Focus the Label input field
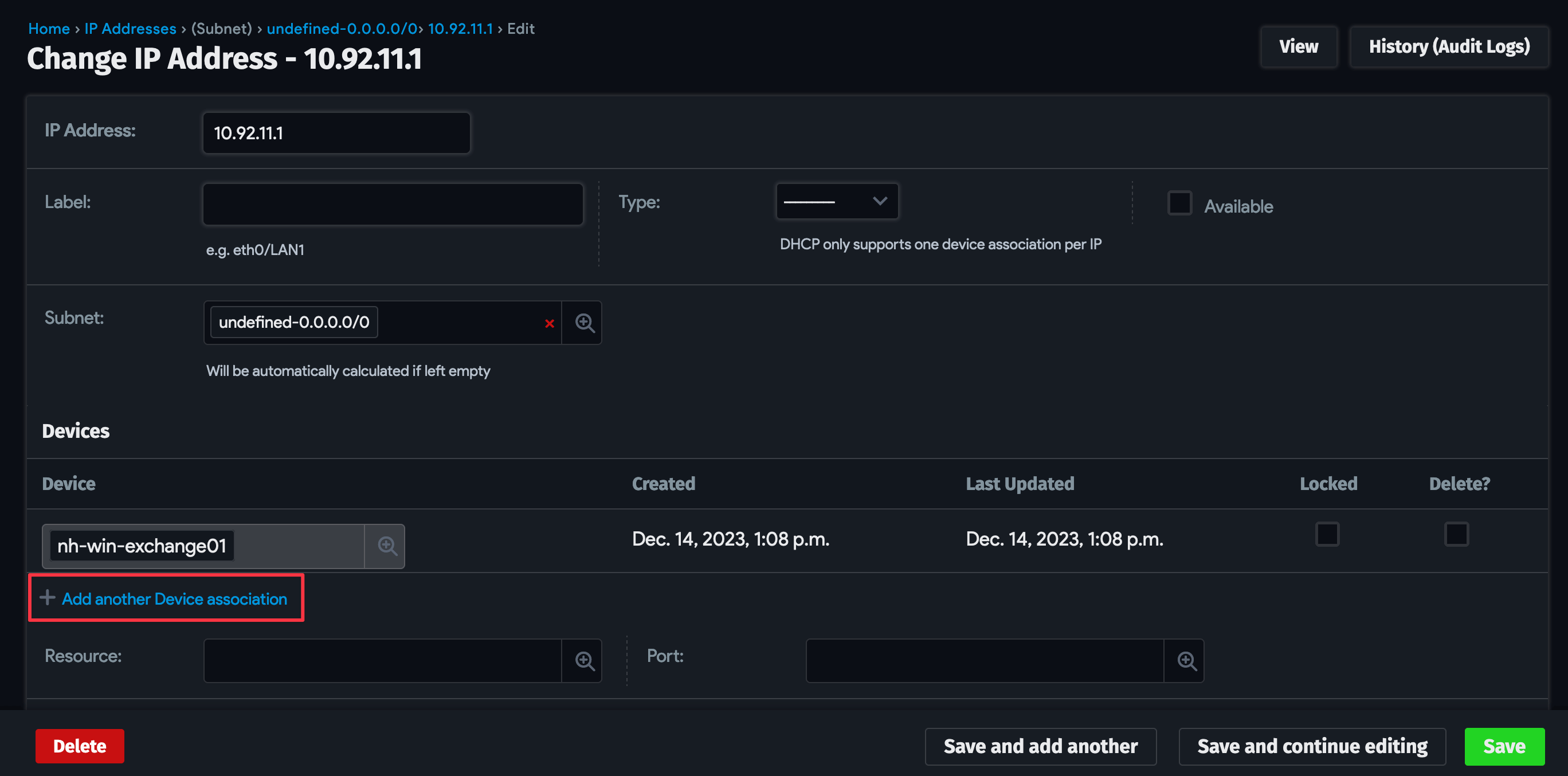 [393, 204]
